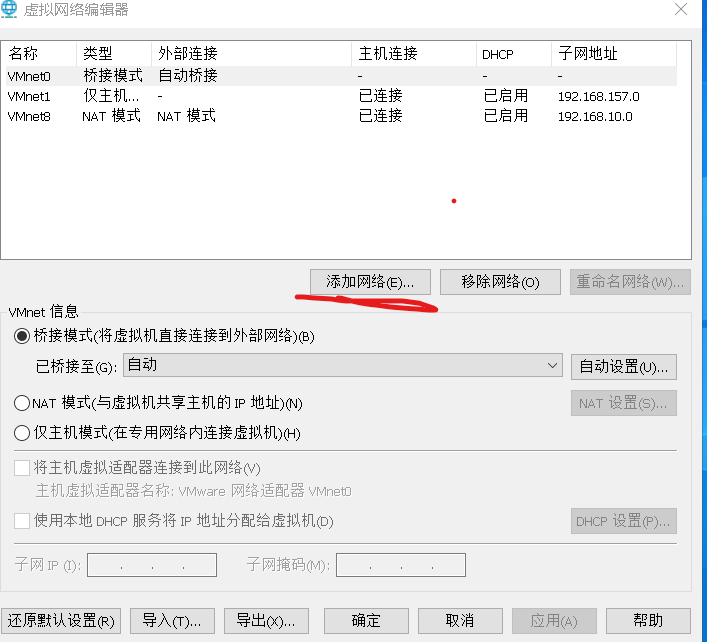Click the 类型 column header

[x=114, y=54]
